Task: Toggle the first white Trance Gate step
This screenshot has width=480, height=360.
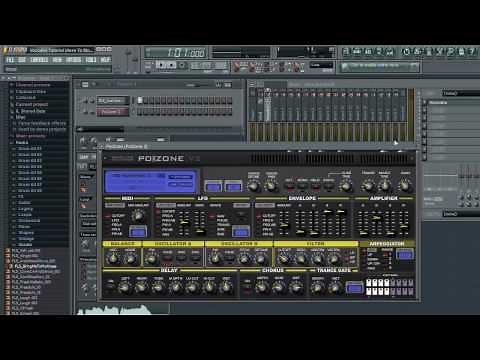Action: tap(369, 283)
